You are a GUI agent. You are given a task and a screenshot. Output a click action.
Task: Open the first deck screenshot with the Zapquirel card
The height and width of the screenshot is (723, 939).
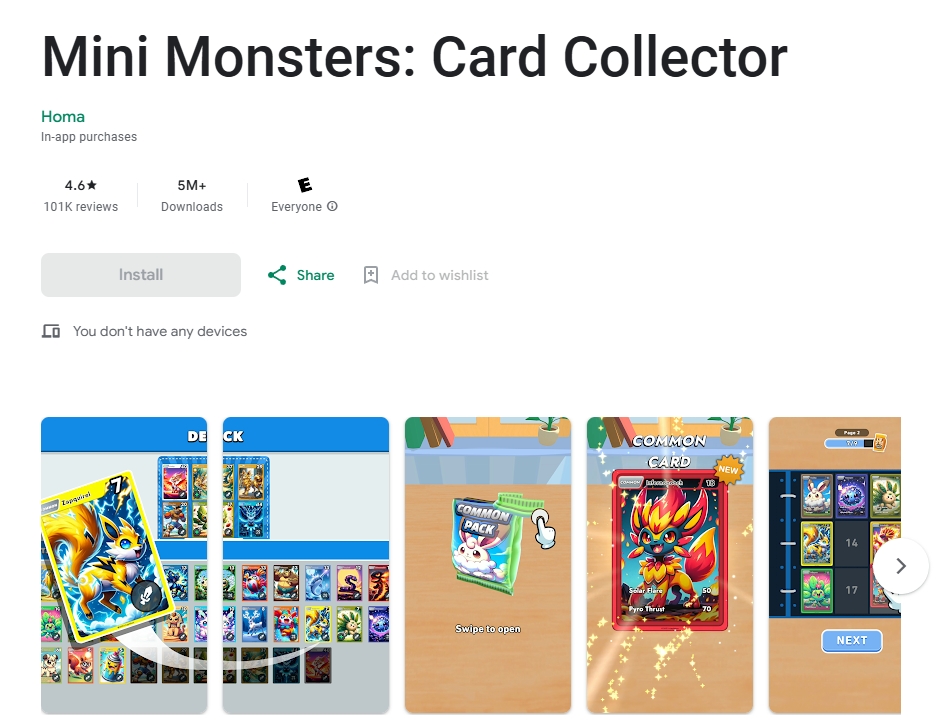(124, 565)
